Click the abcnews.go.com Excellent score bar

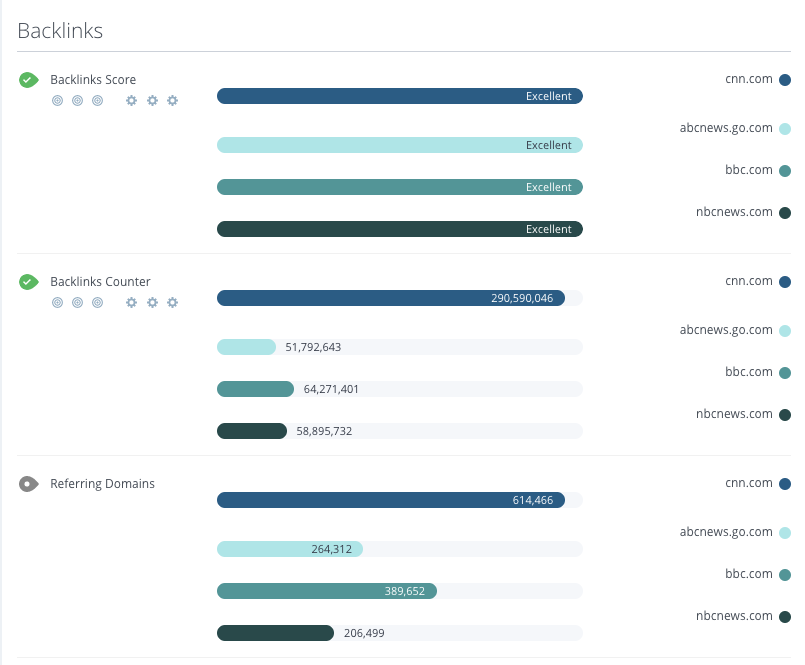[399, 145]
